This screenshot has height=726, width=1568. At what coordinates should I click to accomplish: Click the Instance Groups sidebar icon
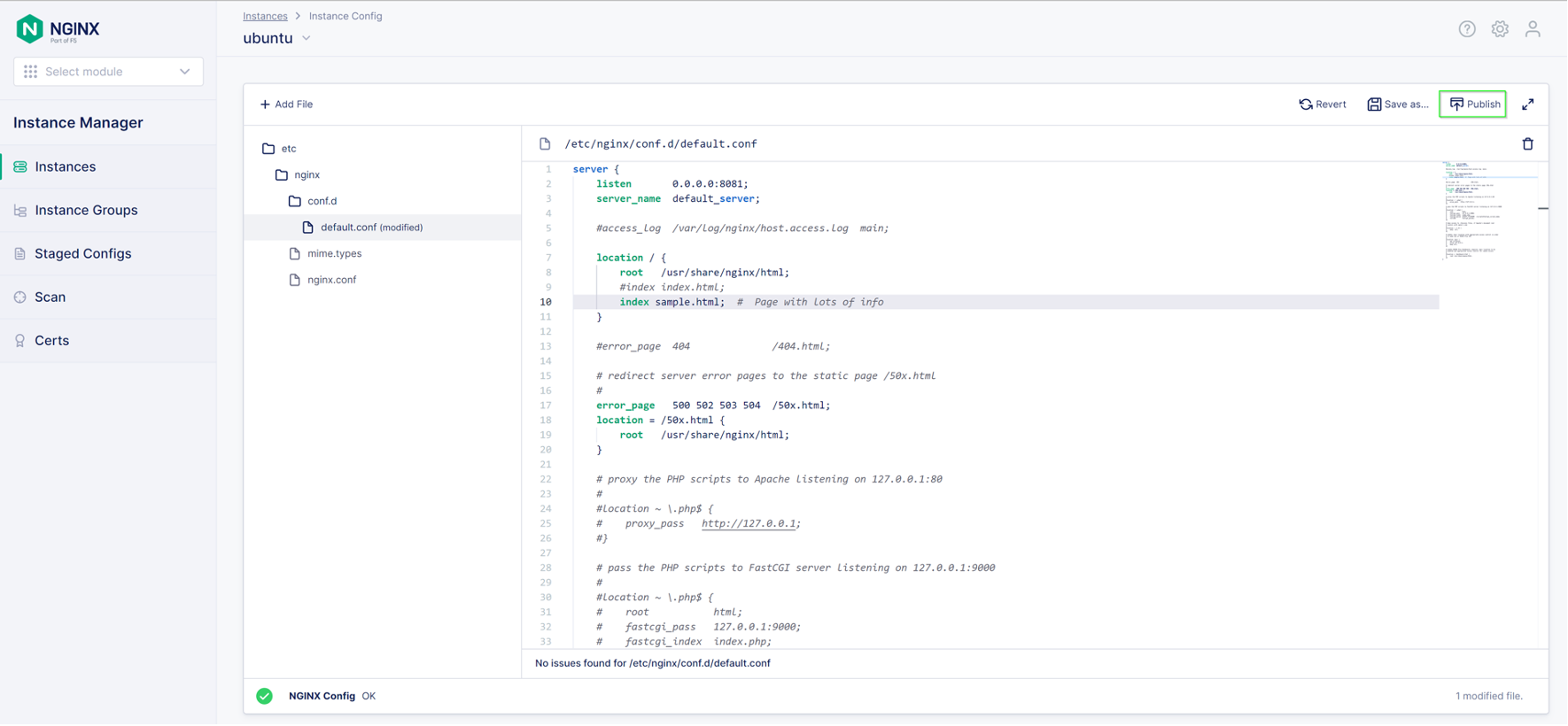(x=20, y=210)
